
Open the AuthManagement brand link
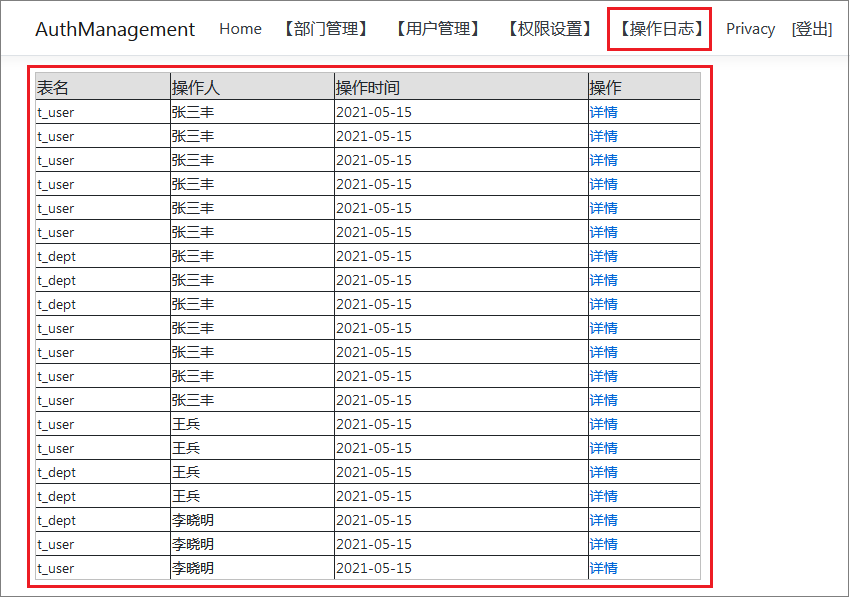click(115, 29)
